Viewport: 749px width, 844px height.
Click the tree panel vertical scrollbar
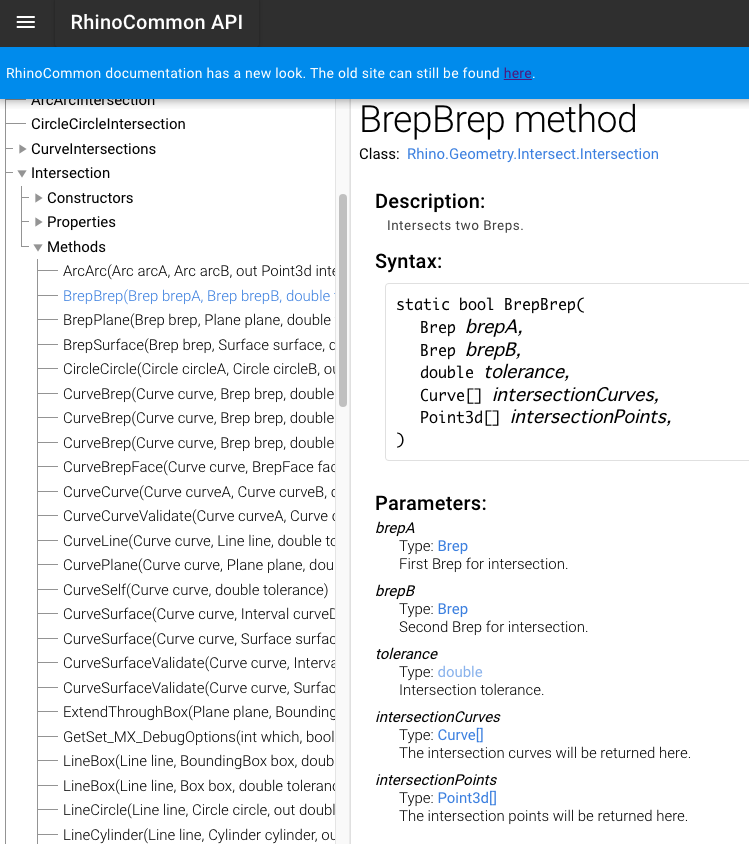click(x=343, y=300)
